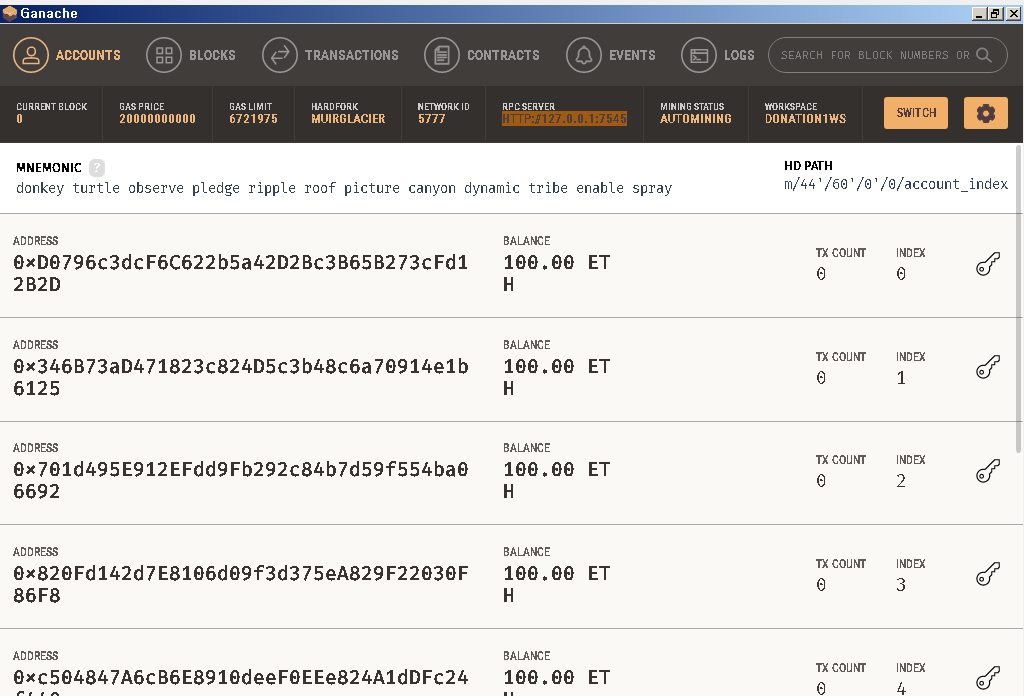Click the current block value 0

click(20, 119)
